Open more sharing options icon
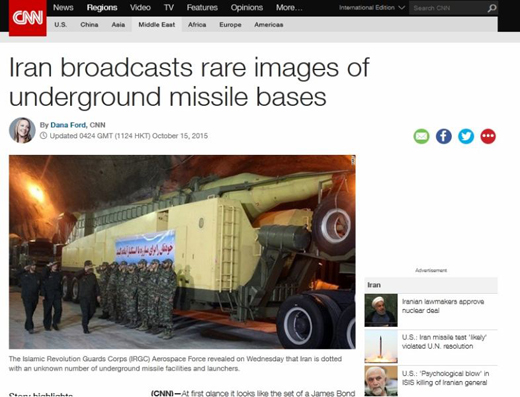This screenshot has height=397, width=520. pos(488,136)
